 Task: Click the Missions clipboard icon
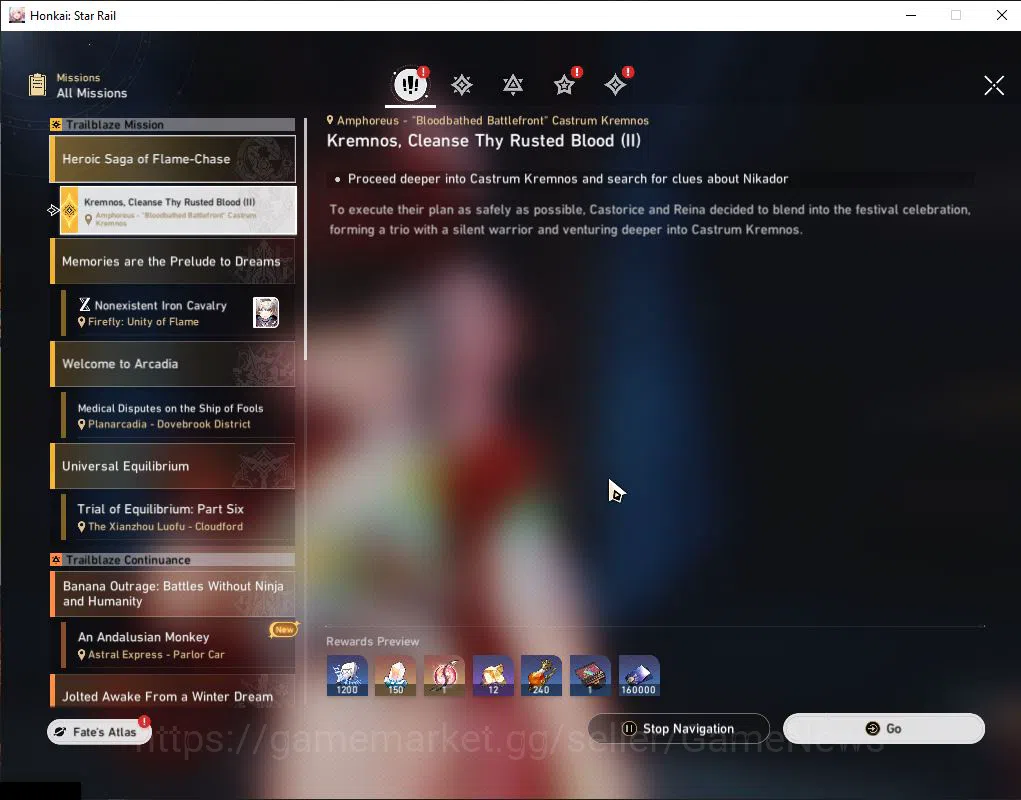[37, 85]
